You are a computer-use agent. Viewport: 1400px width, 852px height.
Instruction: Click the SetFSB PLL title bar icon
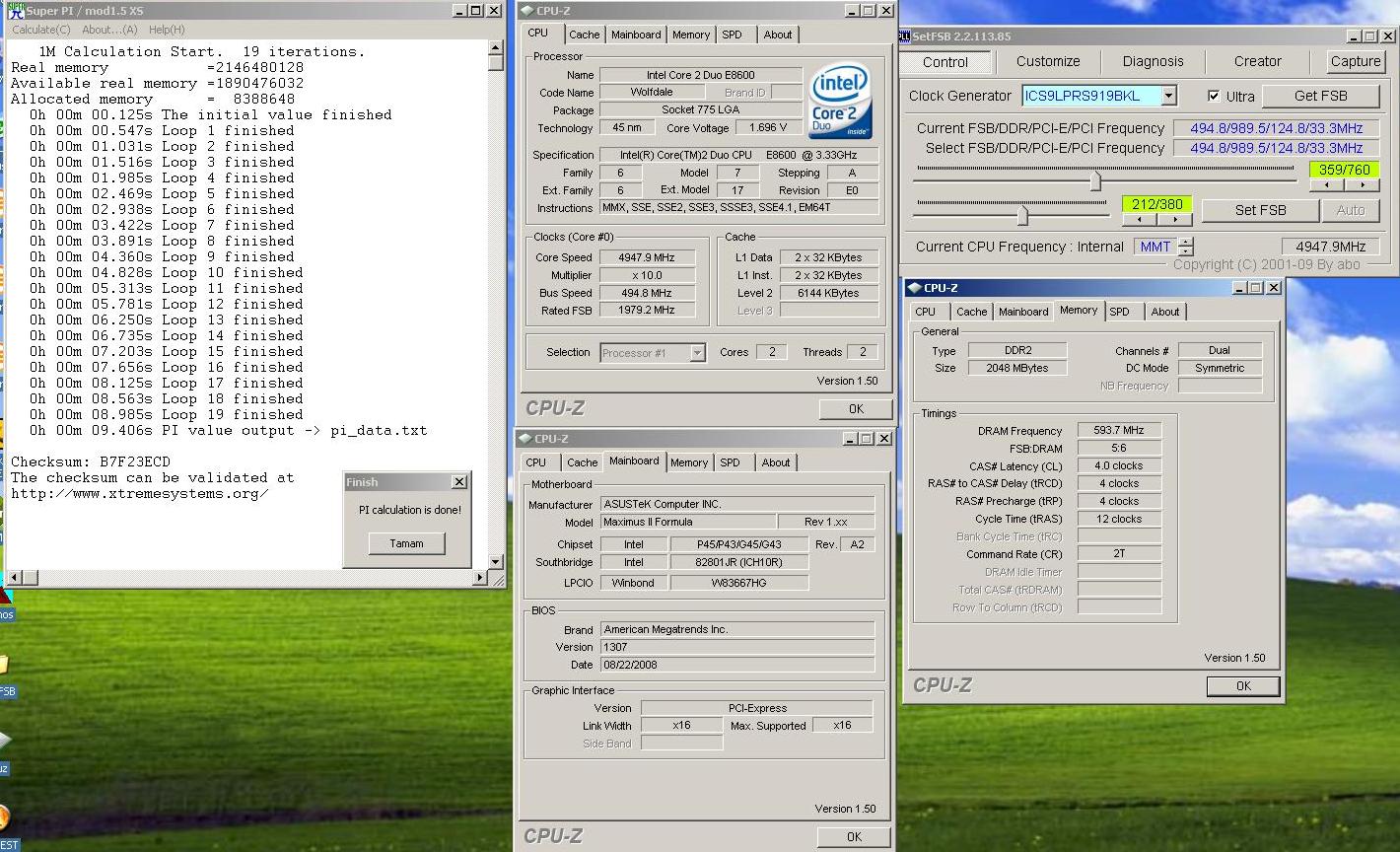(x=904, y=36)
